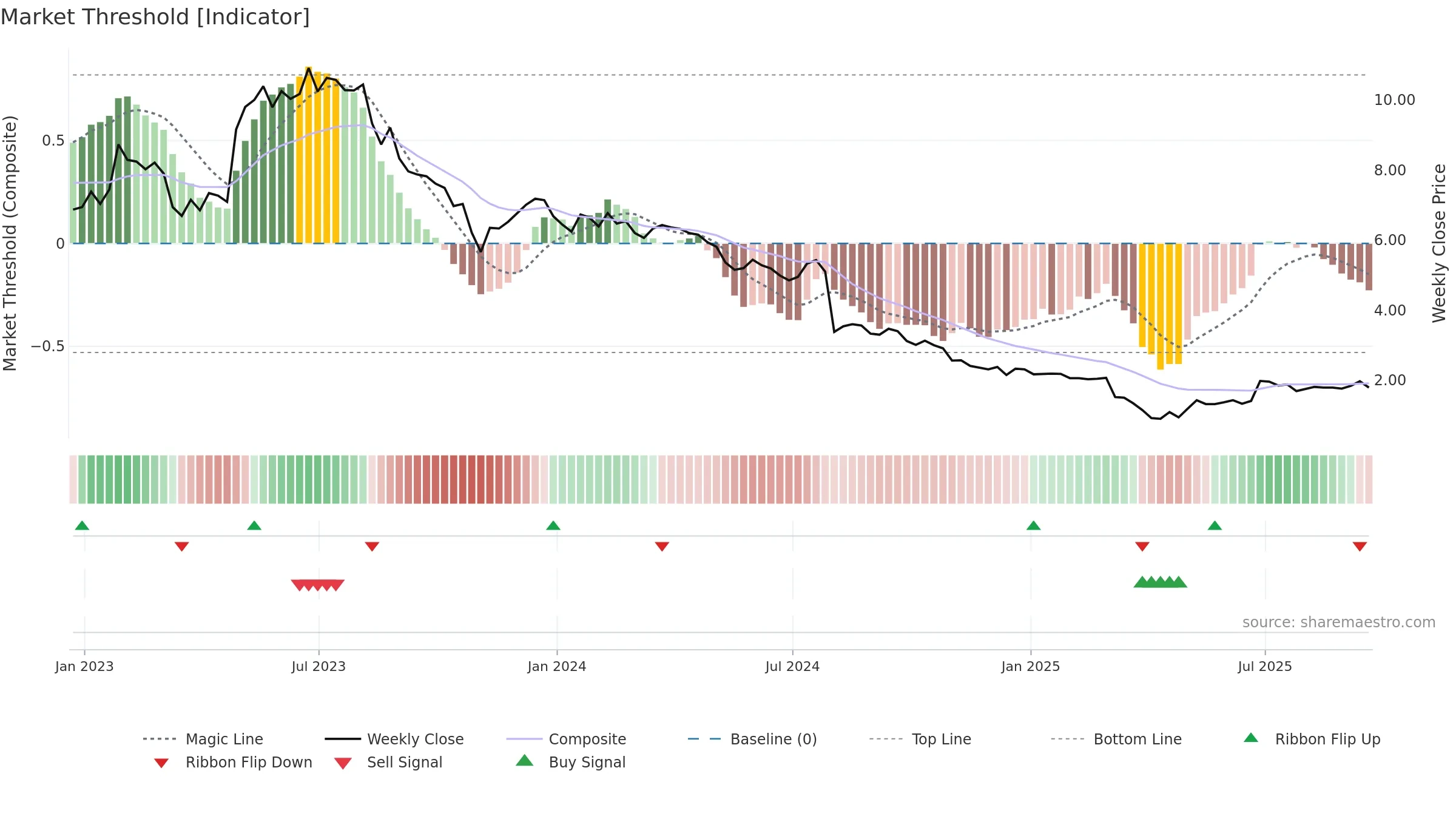Viewport: 1456px width, 819px height.
Task: Click the Jan 2024 x-axis label
Action: point(557,666)
